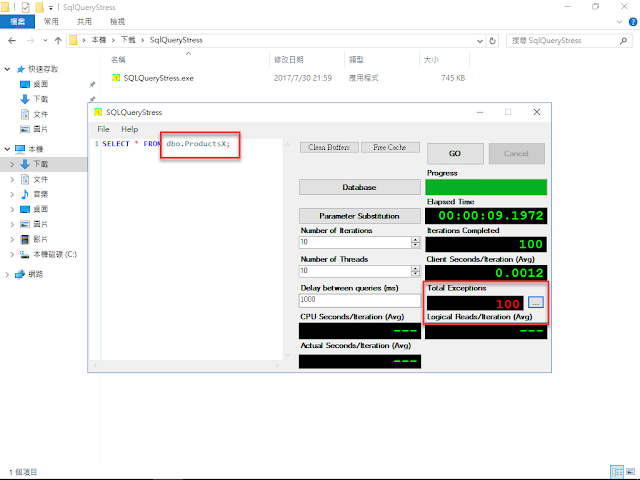Screen dimensions: 640x480
Task: Select 音樂 folder icon in tree
Action: [x=25, y=194]
